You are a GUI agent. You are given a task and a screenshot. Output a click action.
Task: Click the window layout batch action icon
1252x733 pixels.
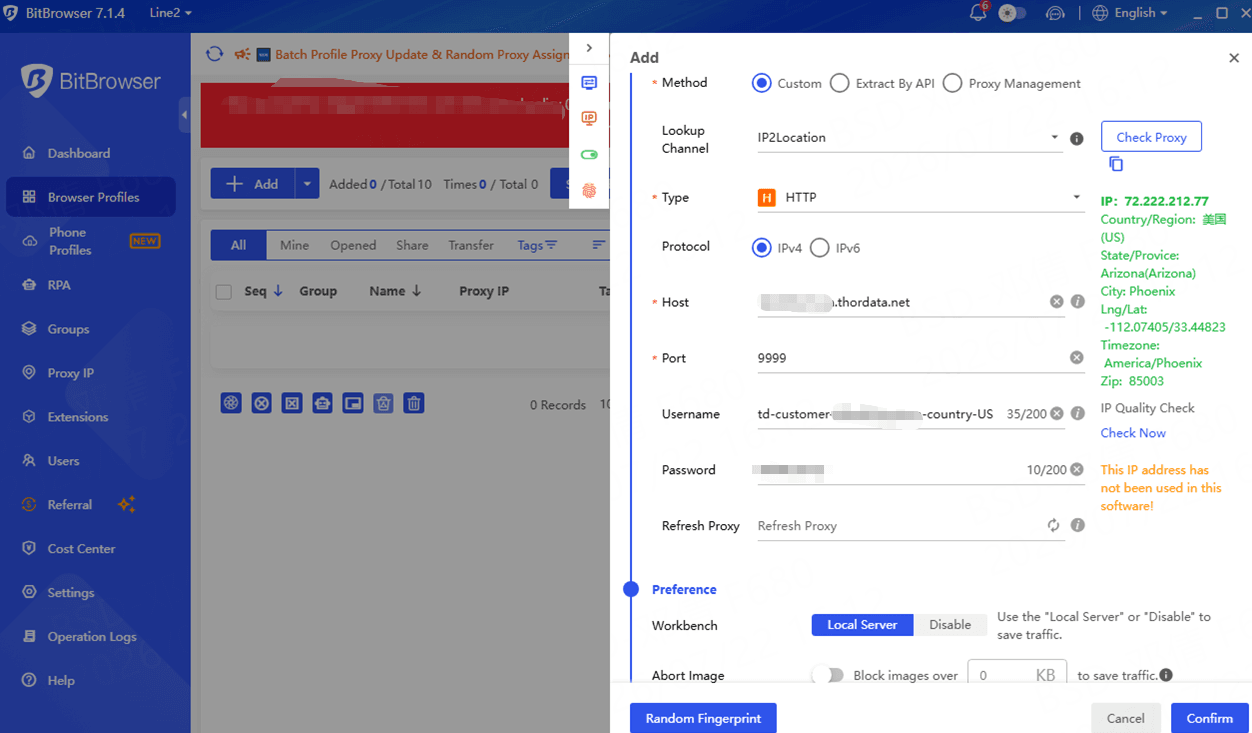point(353,403)
